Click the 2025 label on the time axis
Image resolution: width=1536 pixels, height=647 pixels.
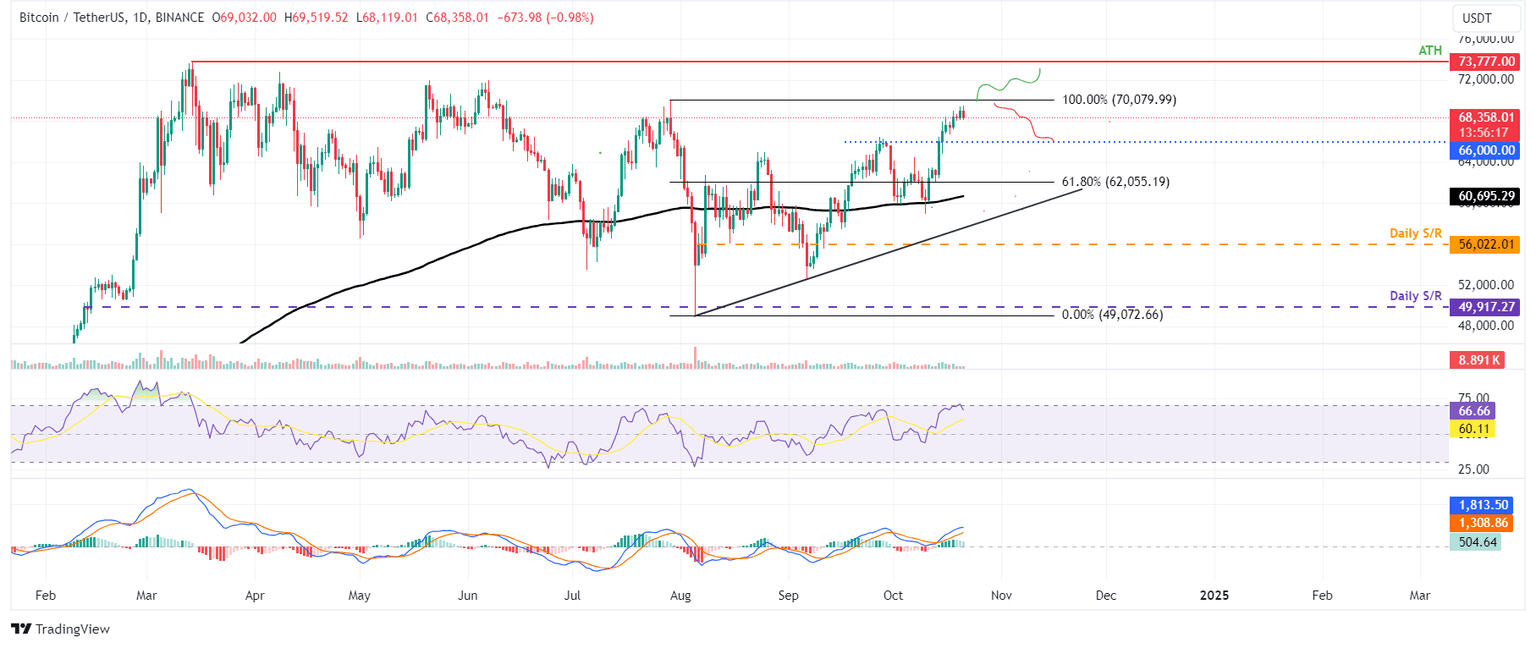point(1215,595)
